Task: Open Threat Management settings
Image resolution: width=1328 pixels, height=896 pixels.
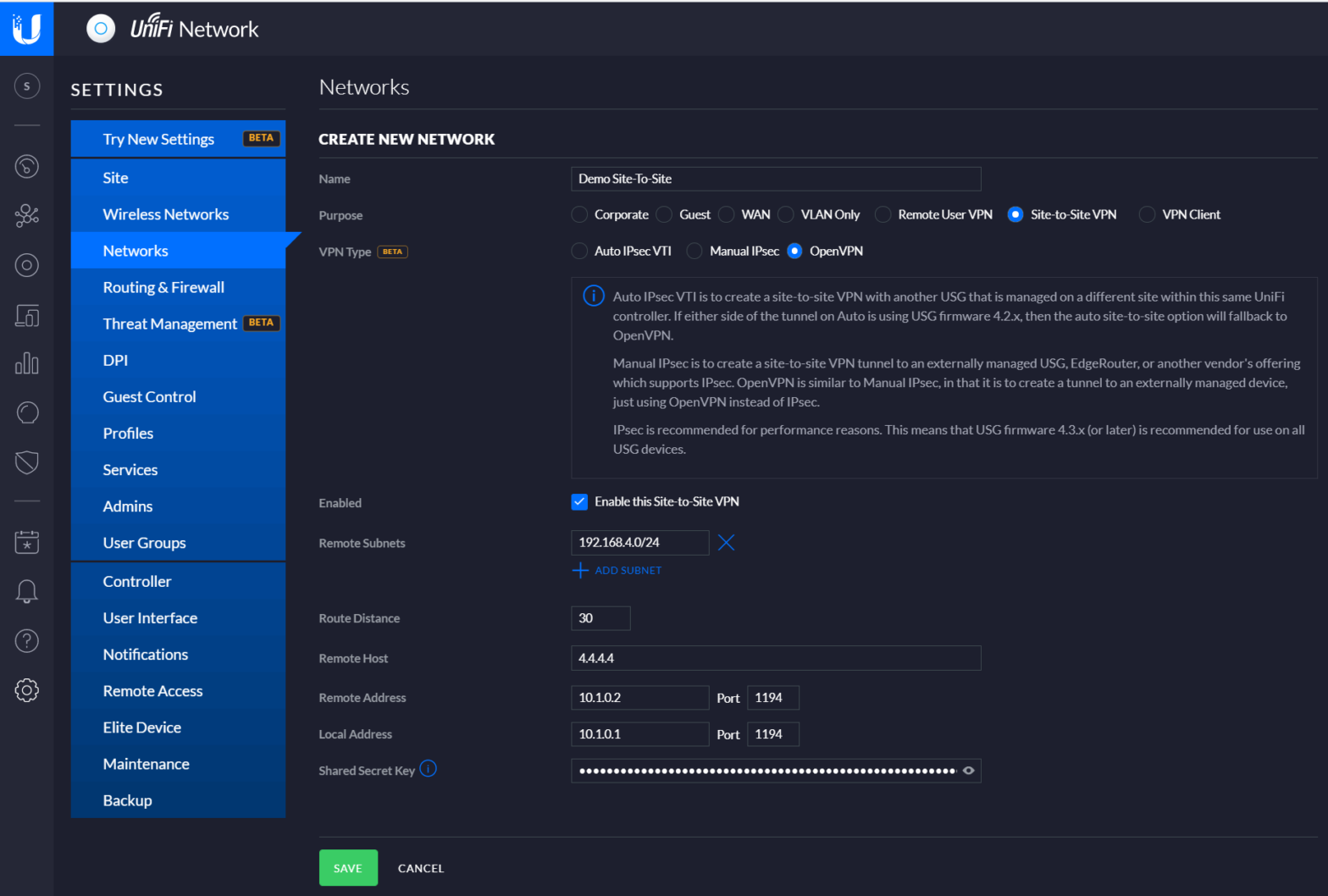Action: pyautogui.click(x=178, y=324)
